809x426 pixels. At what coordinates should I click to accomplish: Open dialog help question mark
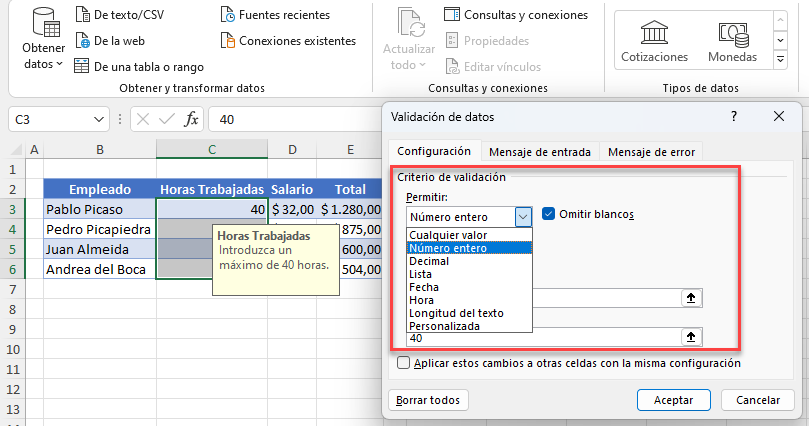pos(734,117)
